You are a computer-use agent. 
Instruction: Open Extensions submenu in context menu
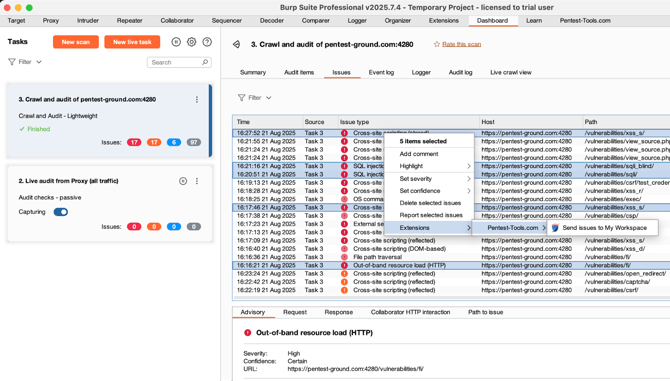point(429,228)
